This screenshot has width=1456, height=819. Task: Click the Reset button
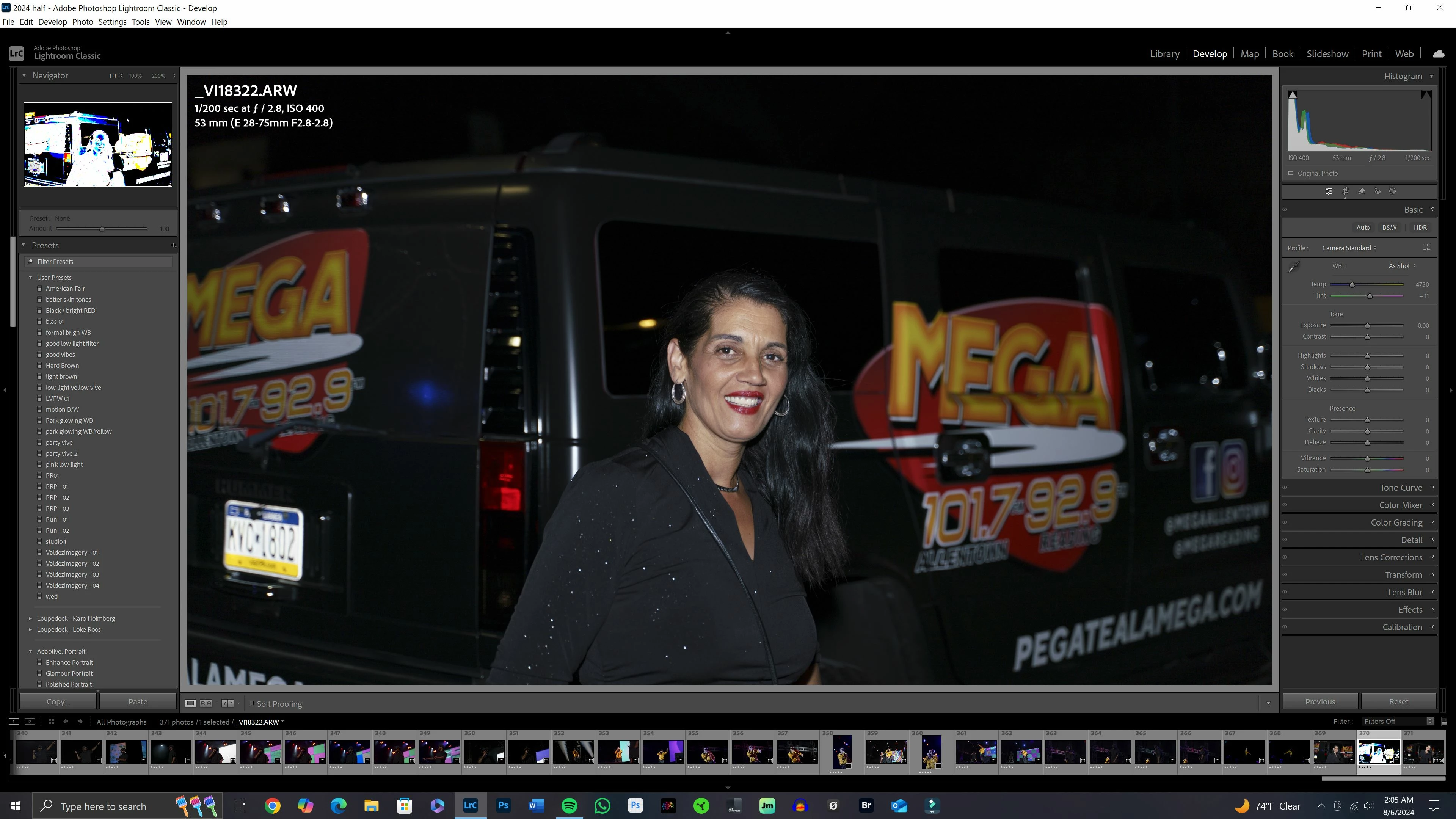1398,701
